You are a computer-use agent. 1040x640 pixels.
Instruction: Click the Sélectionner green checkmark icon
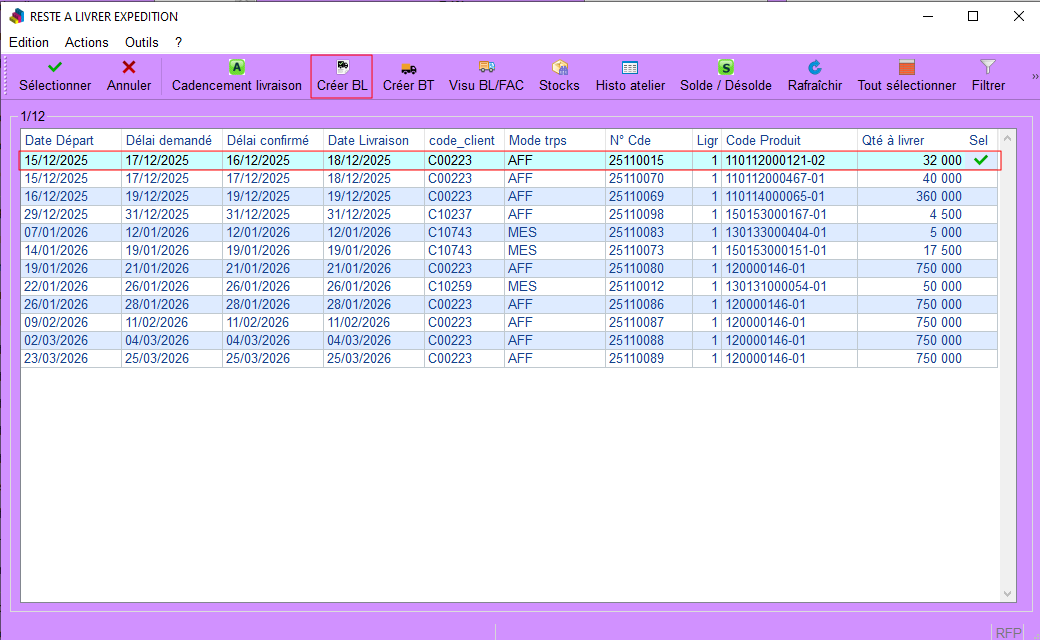point(55,68)
